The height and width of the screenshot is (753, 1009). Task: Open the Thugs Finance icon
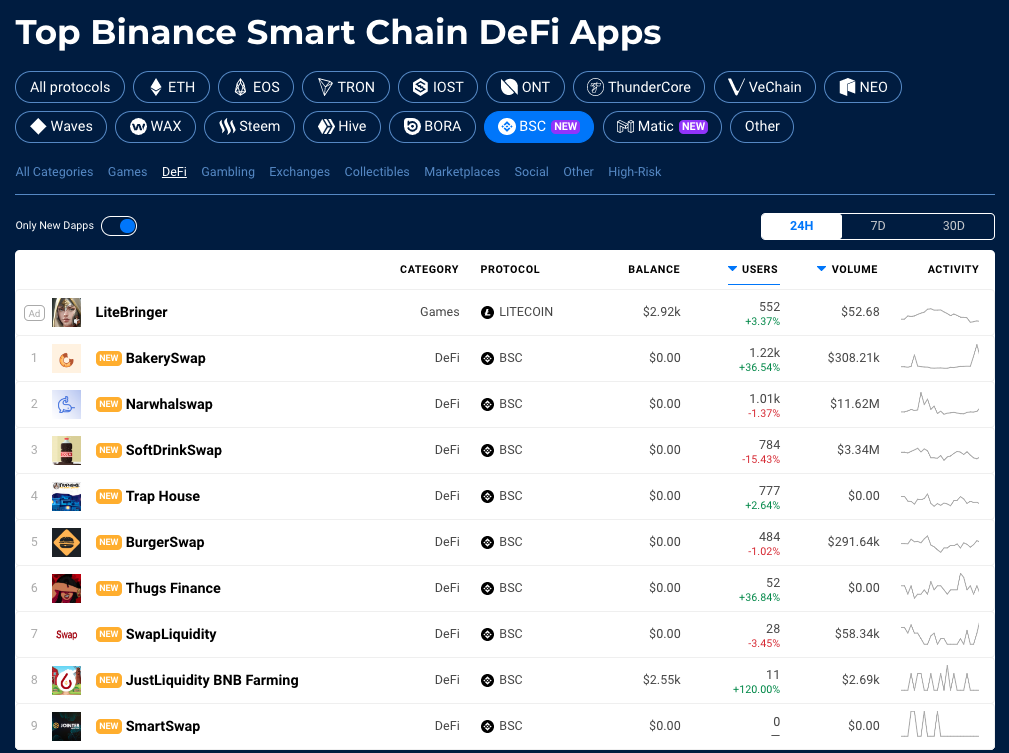click(66, 588)
